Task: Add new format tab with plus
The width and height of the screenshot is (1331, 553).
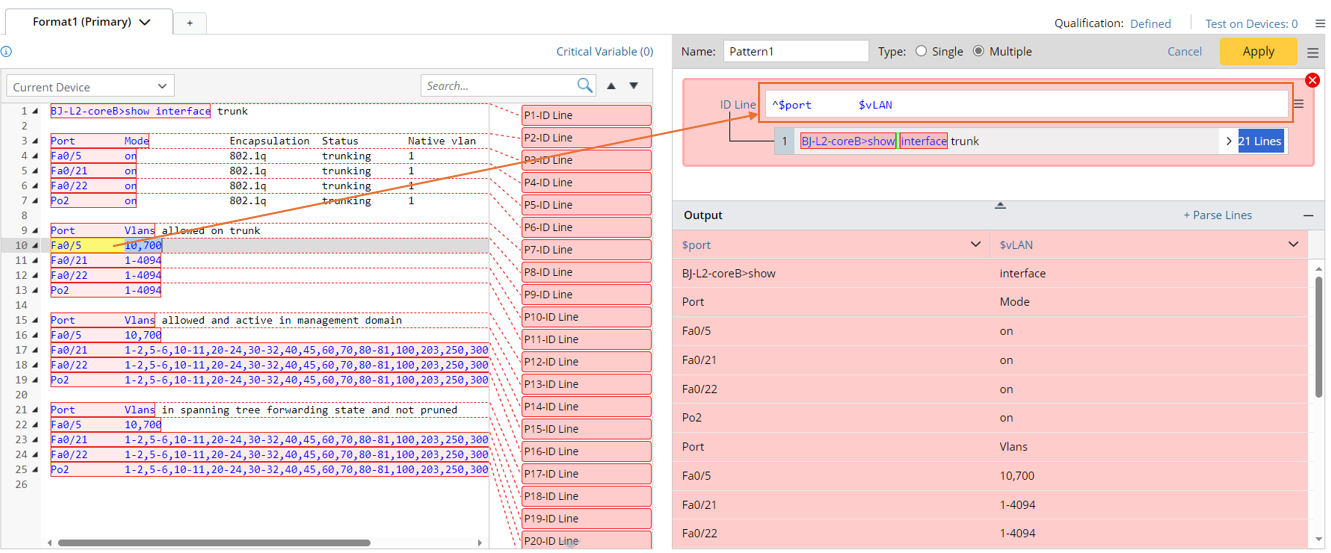Action: coord(190,22)
